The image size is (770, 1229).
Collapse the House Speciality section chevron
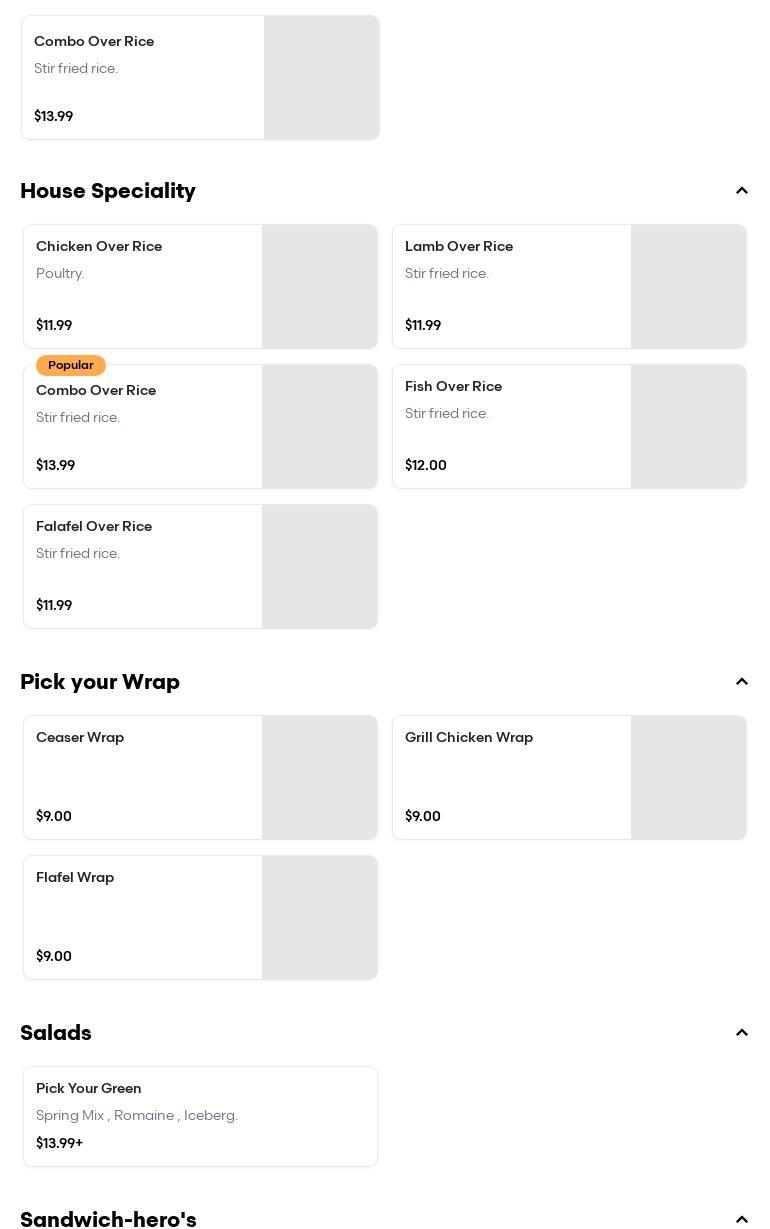pos(742,191)
